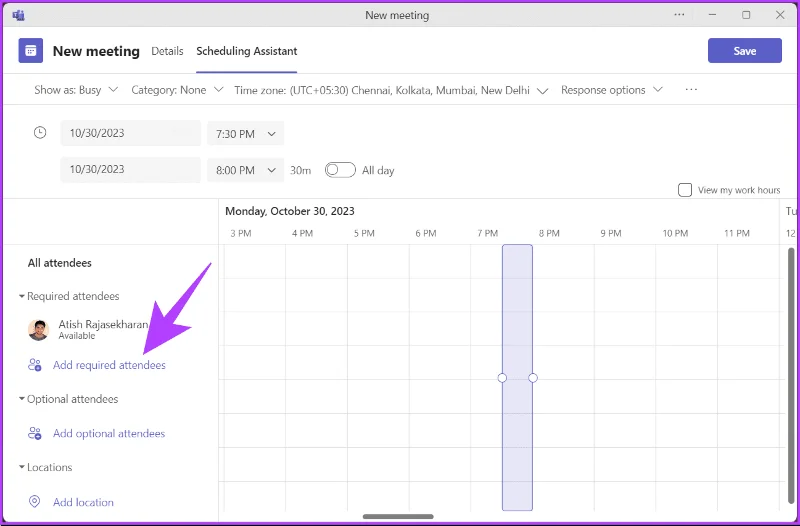Click the Teams logo in title bar

click(x=18, y=15)
